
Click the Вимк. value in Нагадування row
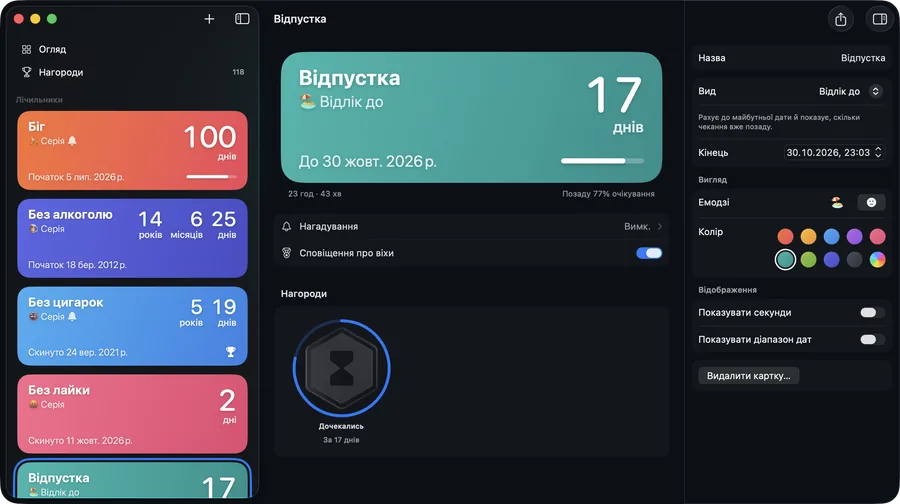click(x=637, y=226)
